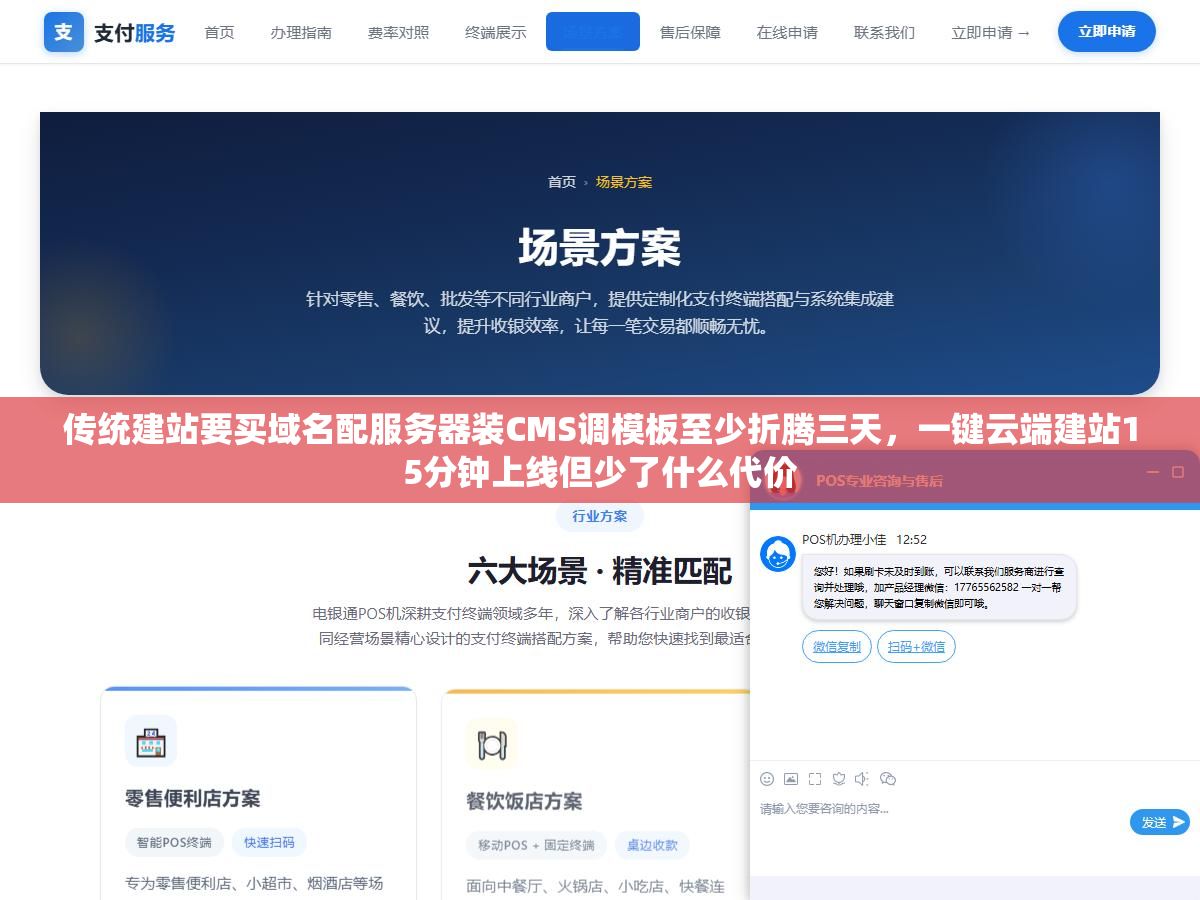The image size is (1200, 900).
Task: Go to 首页 in top navigation
Action: [x=219, y=32]
